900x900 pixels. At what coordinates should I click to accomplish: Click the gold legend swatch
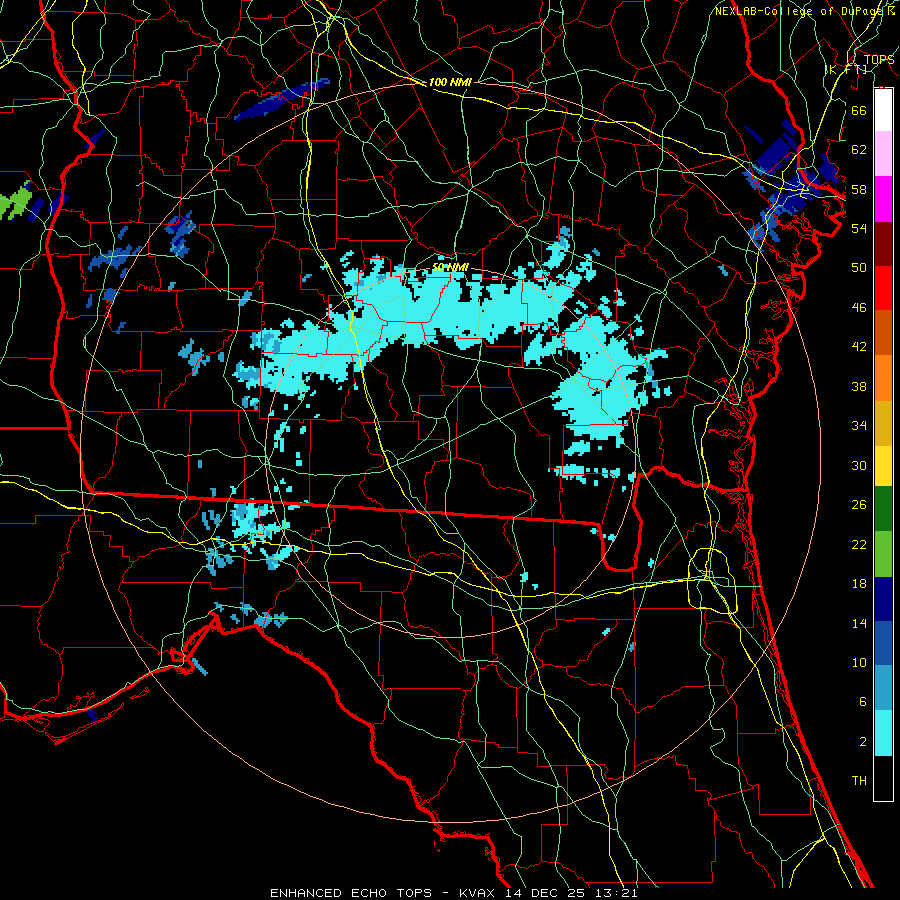click(883, 423)
